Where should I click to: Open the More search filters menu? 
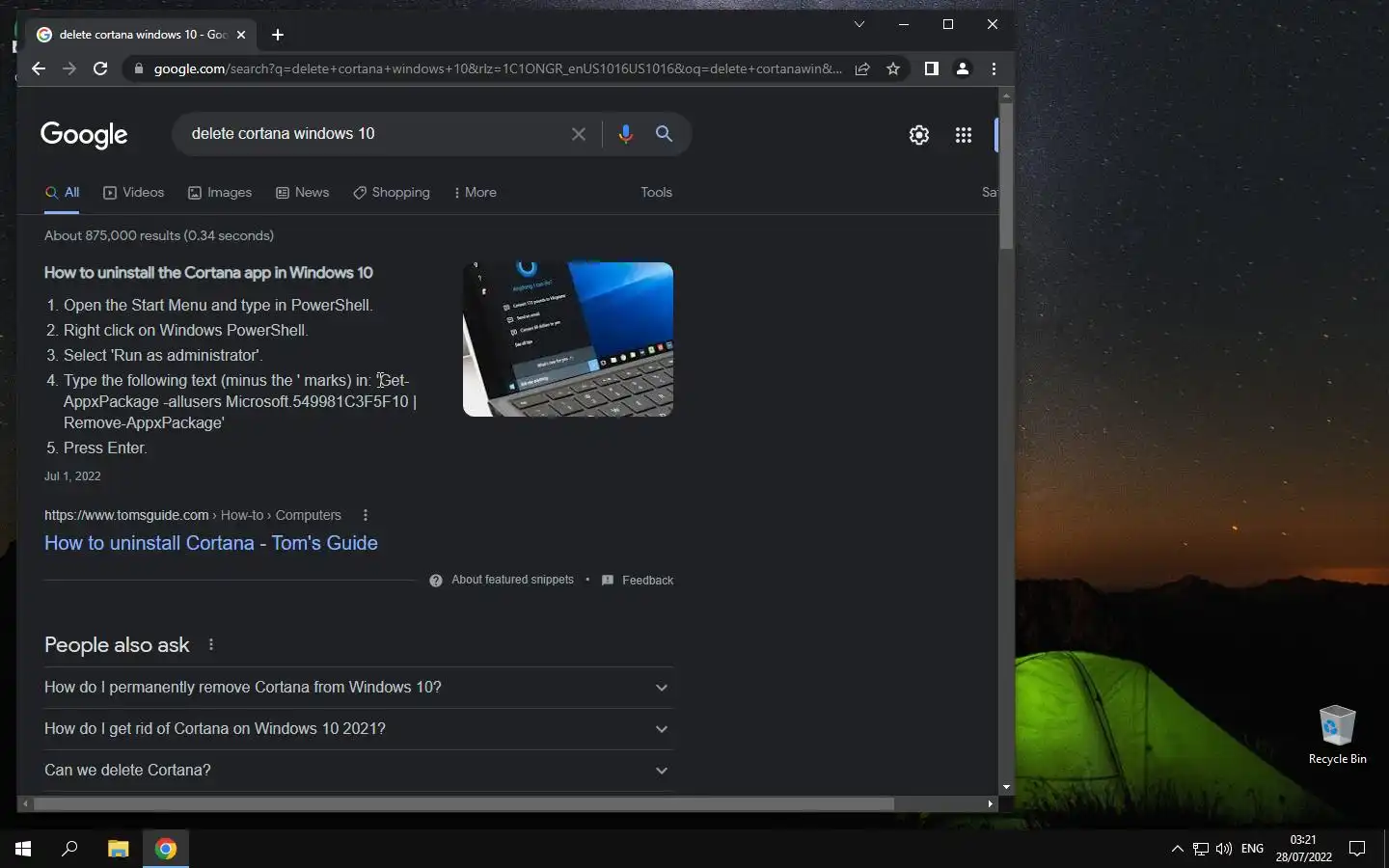(475, 193)
